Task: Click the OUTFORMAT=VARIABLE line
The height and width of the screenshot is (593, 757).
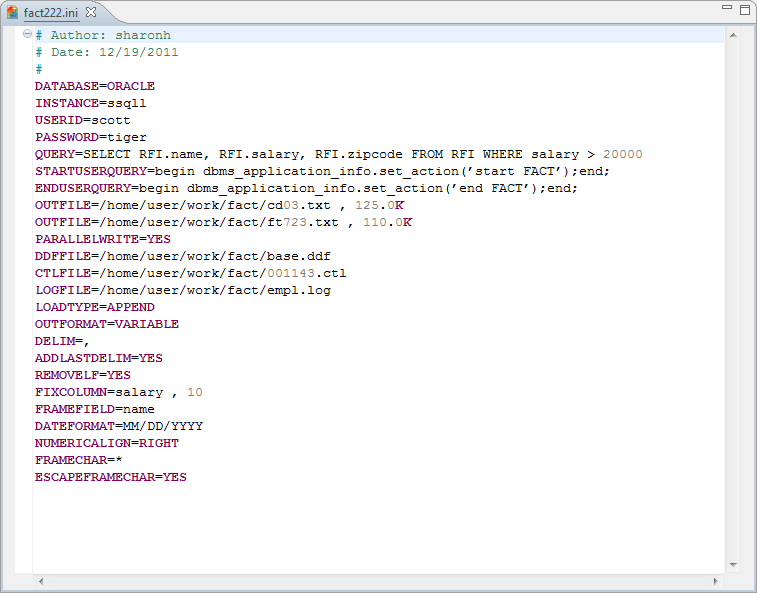Action: point(107,324)
